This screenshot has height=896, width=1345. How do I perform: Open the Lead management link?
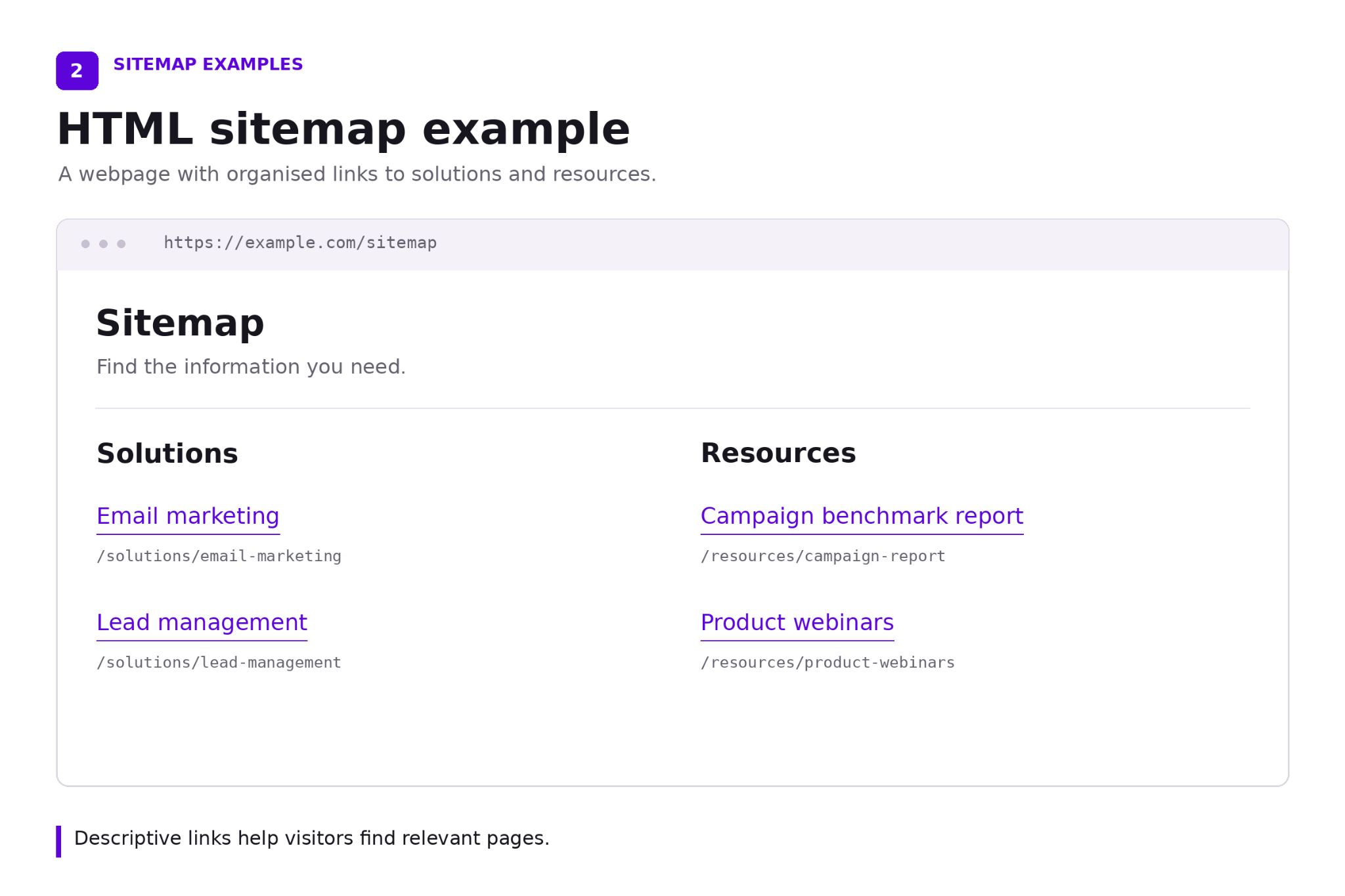(x=202, y=623)
